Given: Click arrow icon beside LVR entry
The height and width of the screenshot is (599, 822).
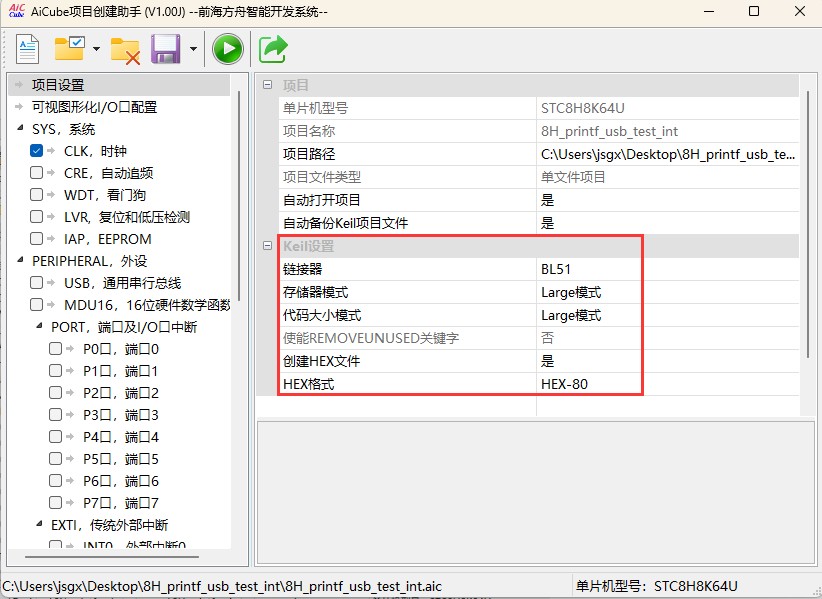Looking at the screenshot, I should (x=51, y=216).
